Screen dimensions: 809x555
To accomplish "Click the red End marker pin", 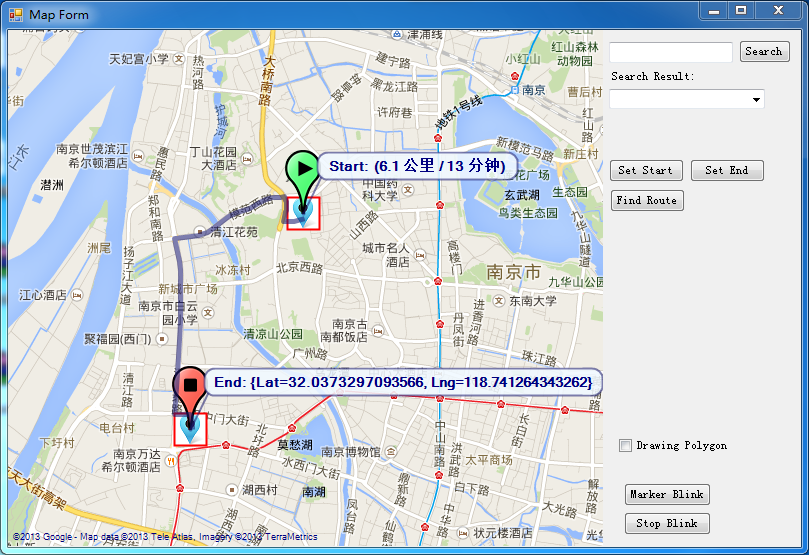I will [190, 393].
